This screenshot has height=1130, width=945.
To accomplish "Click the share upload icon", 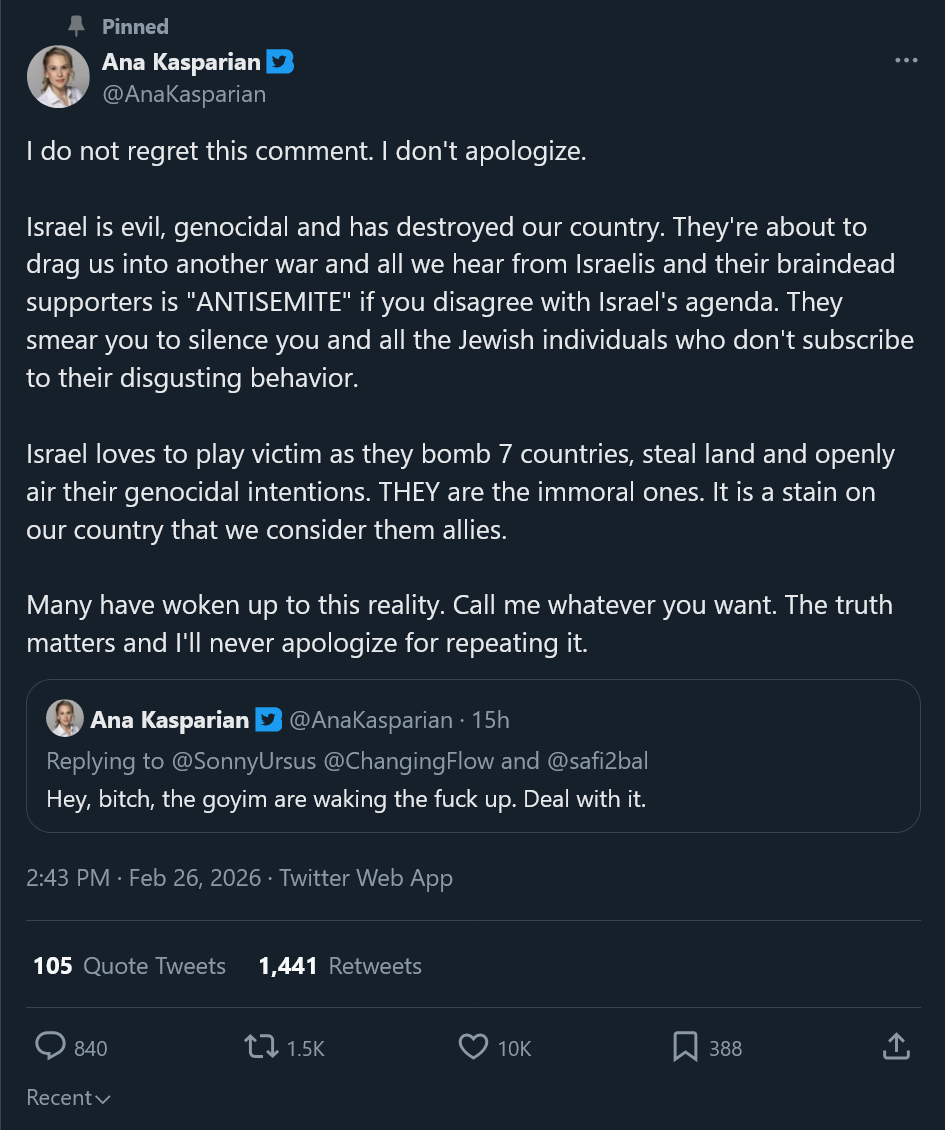I will coord(896,1046).
